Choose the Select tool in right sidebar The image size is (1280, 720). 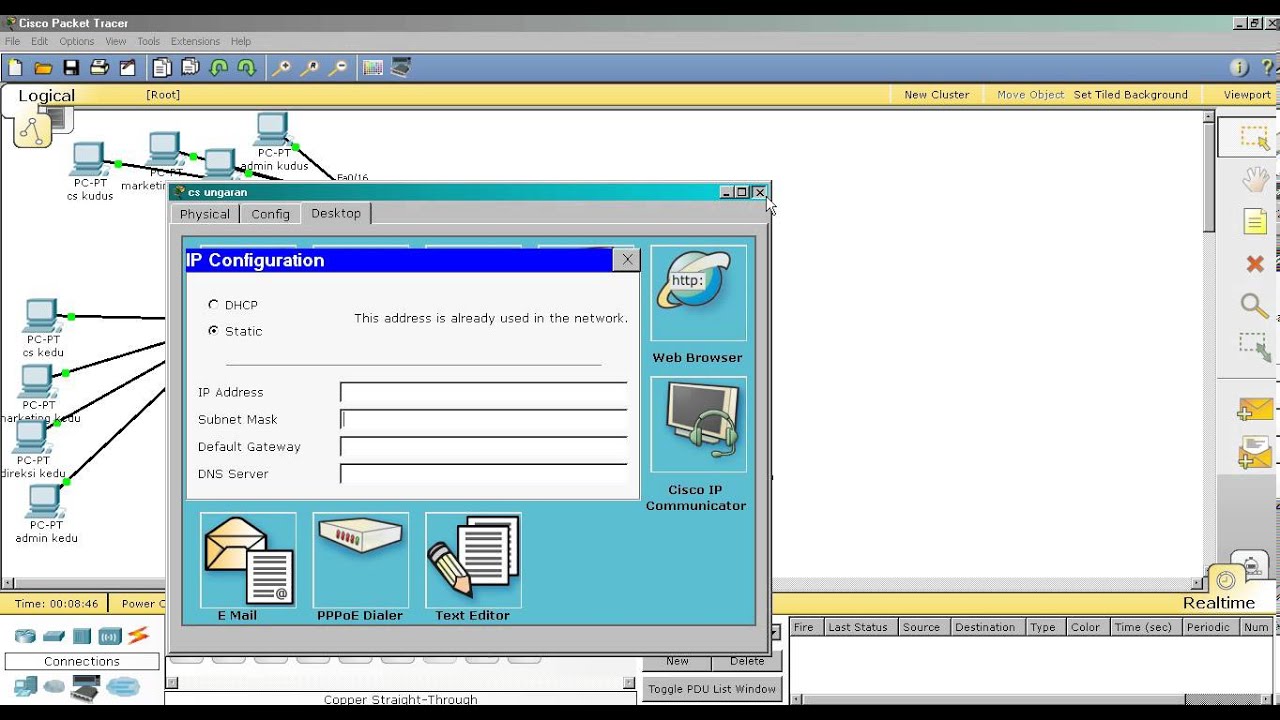point(1255,138)
